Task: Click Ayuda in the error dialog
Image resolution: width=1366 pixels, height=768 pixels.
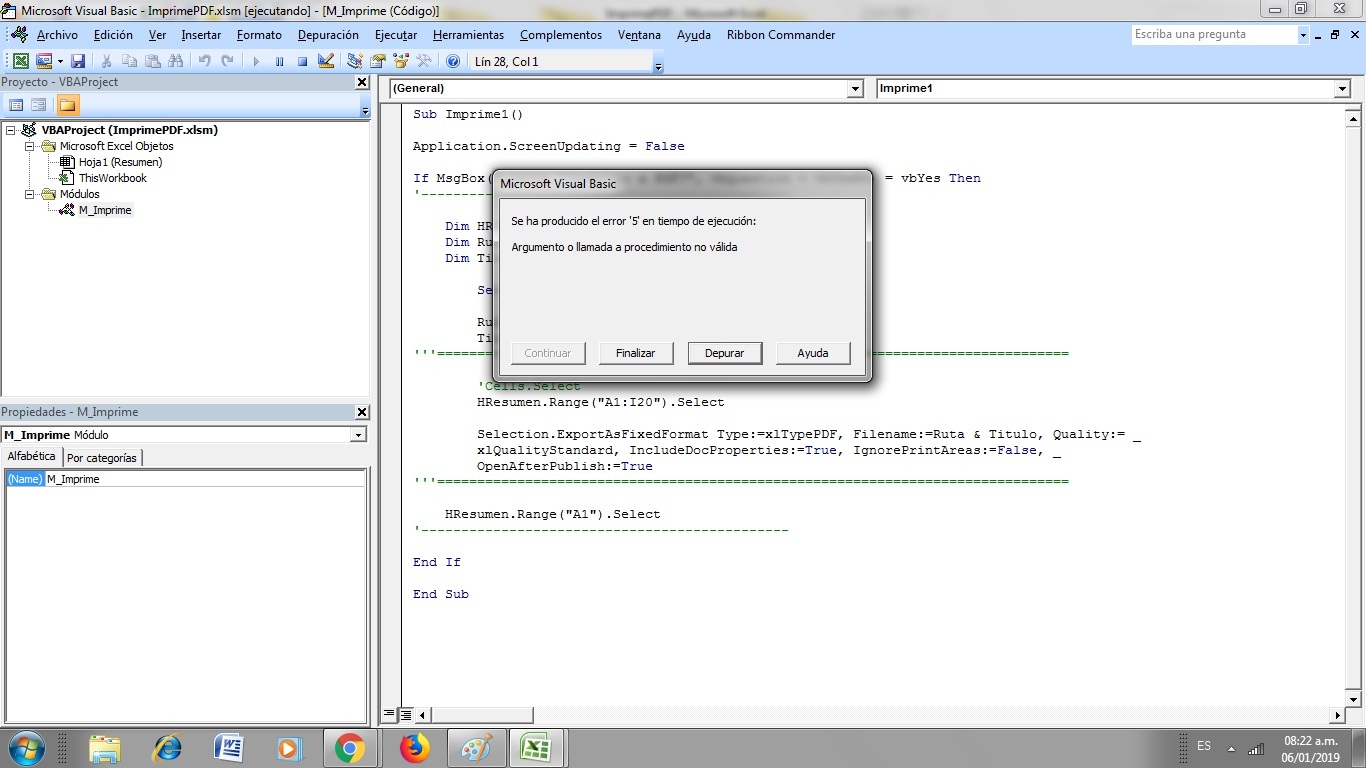Action: [813, 353]
